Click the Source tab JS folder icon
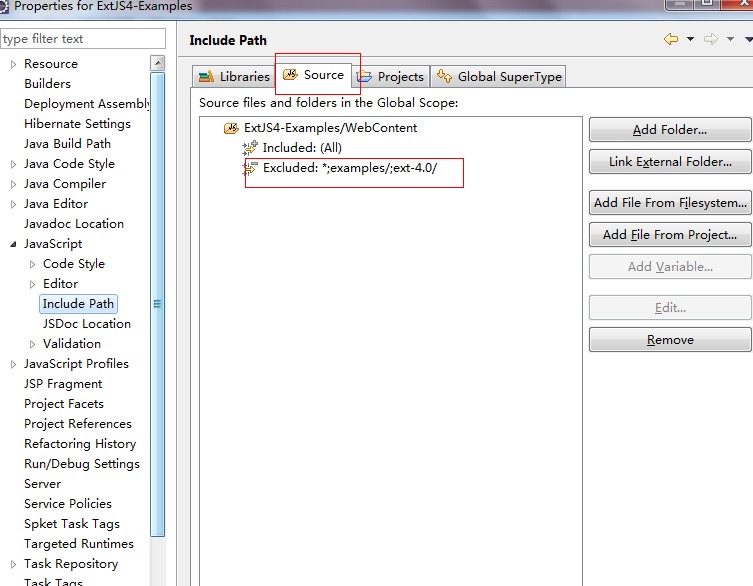 tap(290, 74)
